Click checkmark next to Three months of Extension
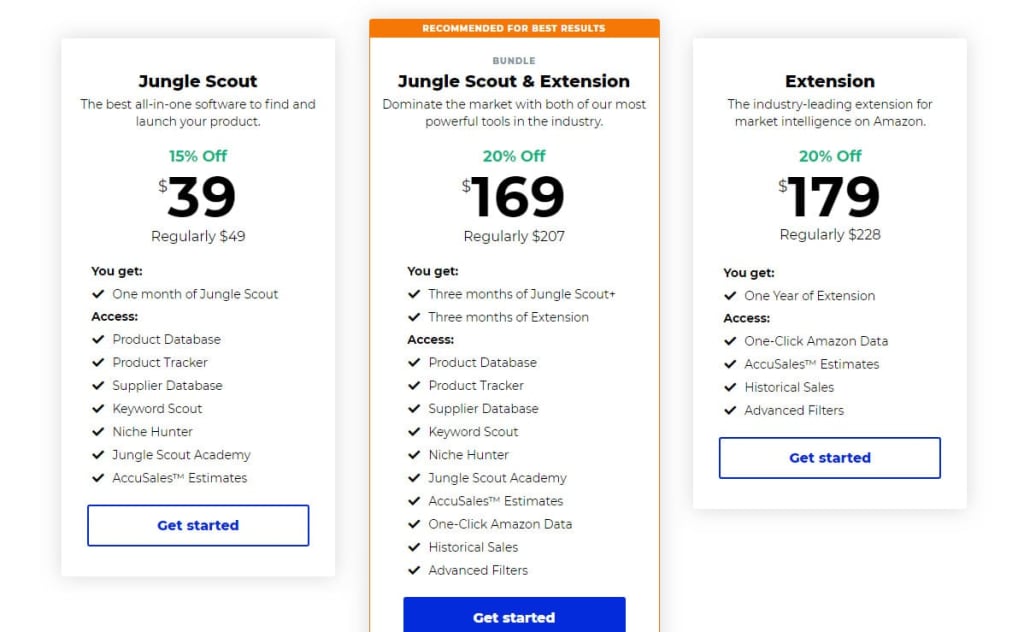Screen dimensions: 1024x632 [x=414, y=317]
